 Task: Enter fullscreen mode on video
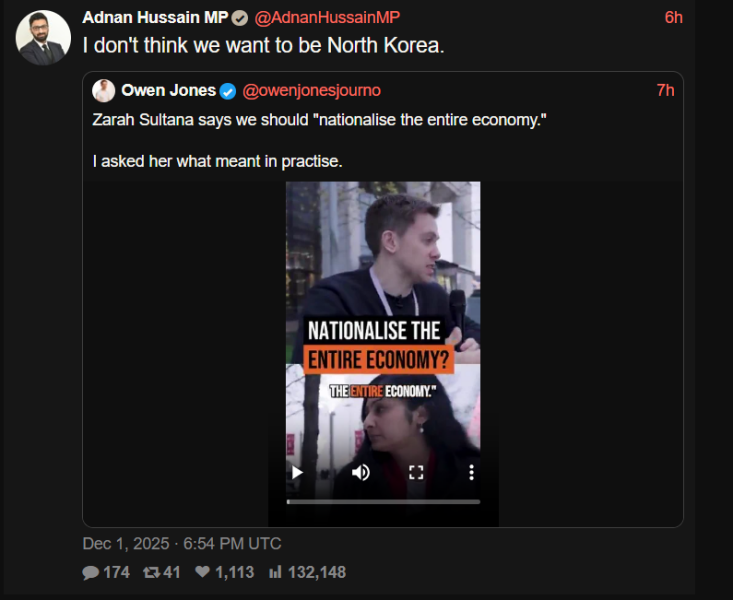click(416, 472)
